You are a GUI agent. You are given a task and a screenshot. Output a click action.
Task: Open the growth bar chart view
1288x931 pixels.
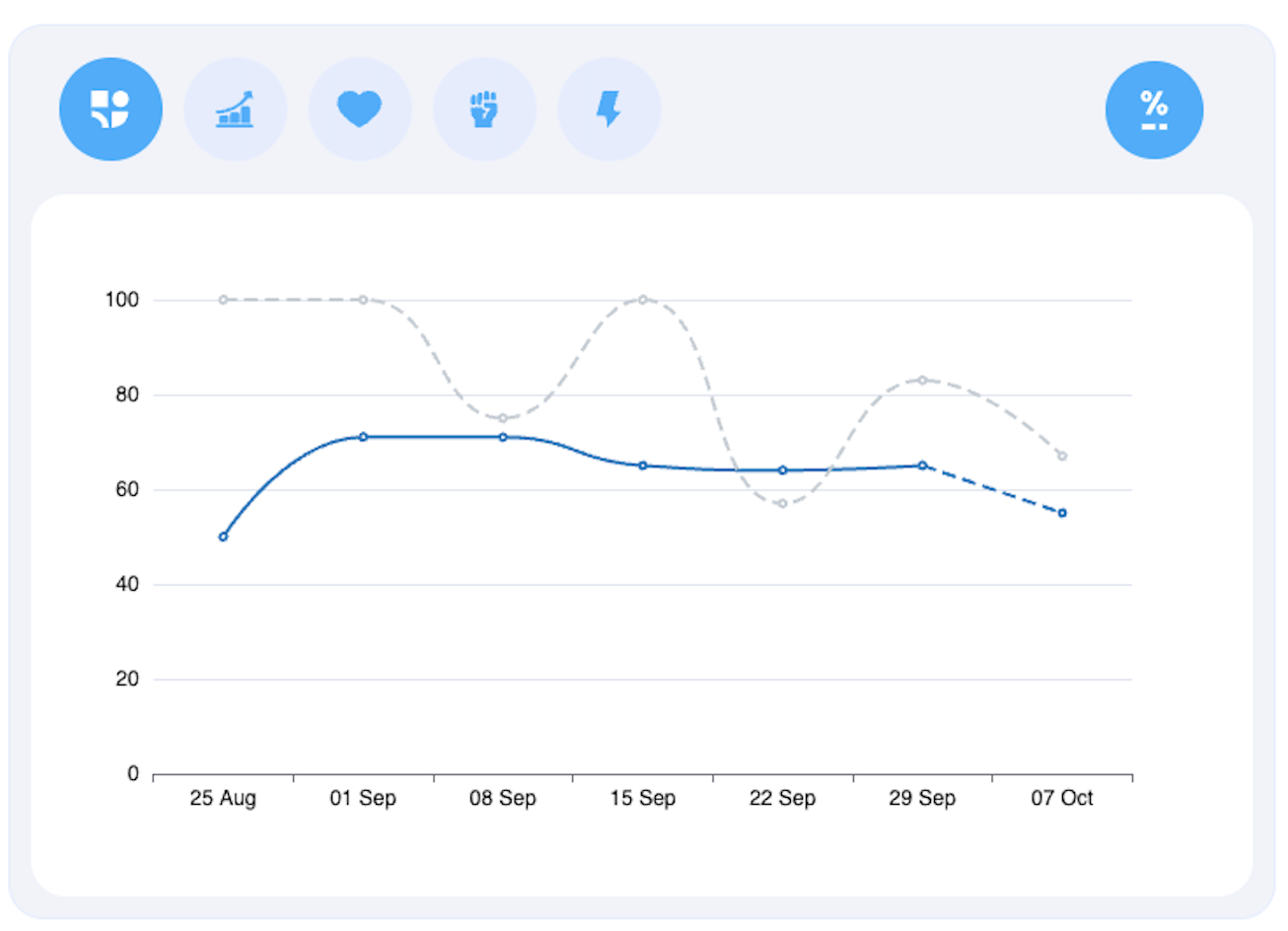pyautogui.click(x=235, y=108)
